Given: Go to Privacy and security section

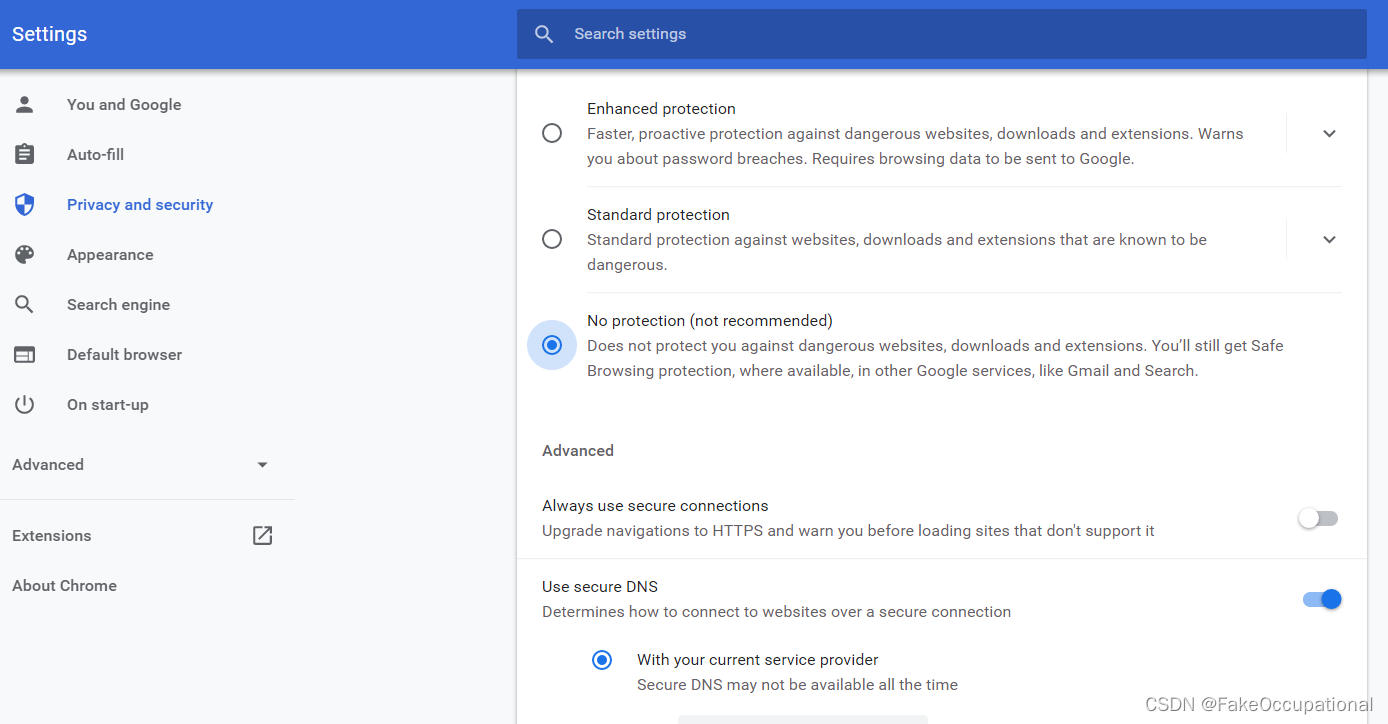Looking at the screenshot, I should 140,204.
